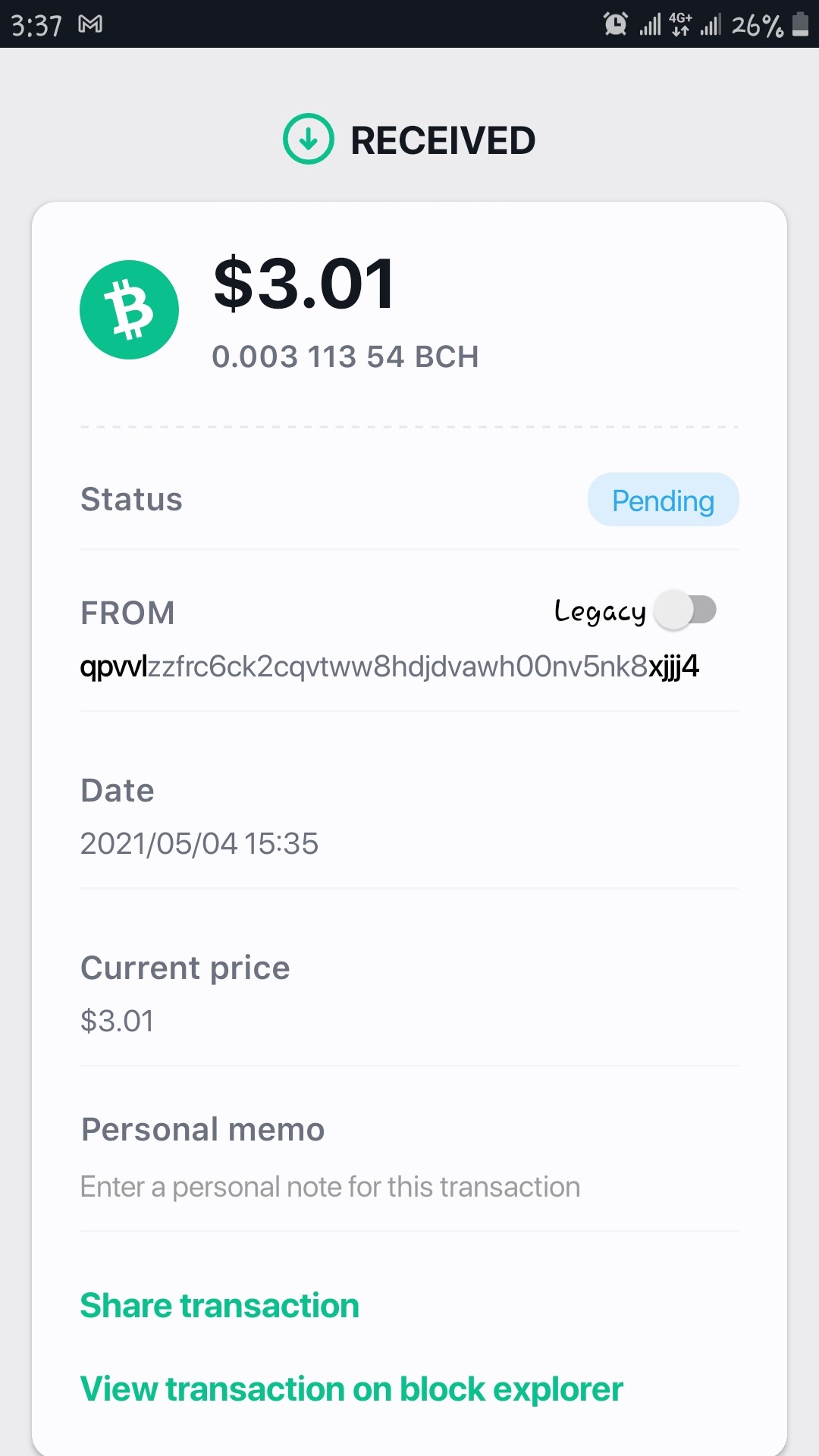Open Share transaction
The height and width of the screenshot is (1456, 819).
pos(220,1306)
